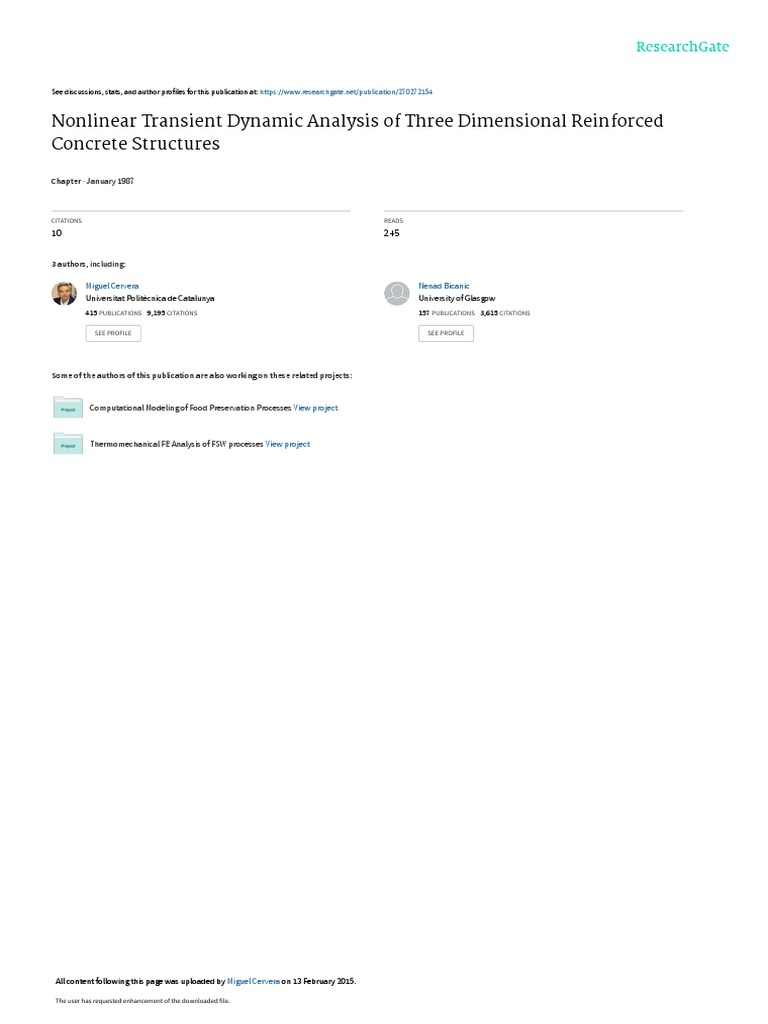Screen dimensions: 768x1024
Task: Click Miguel Cervera's profile photo
Action: (x=64, y=293)
